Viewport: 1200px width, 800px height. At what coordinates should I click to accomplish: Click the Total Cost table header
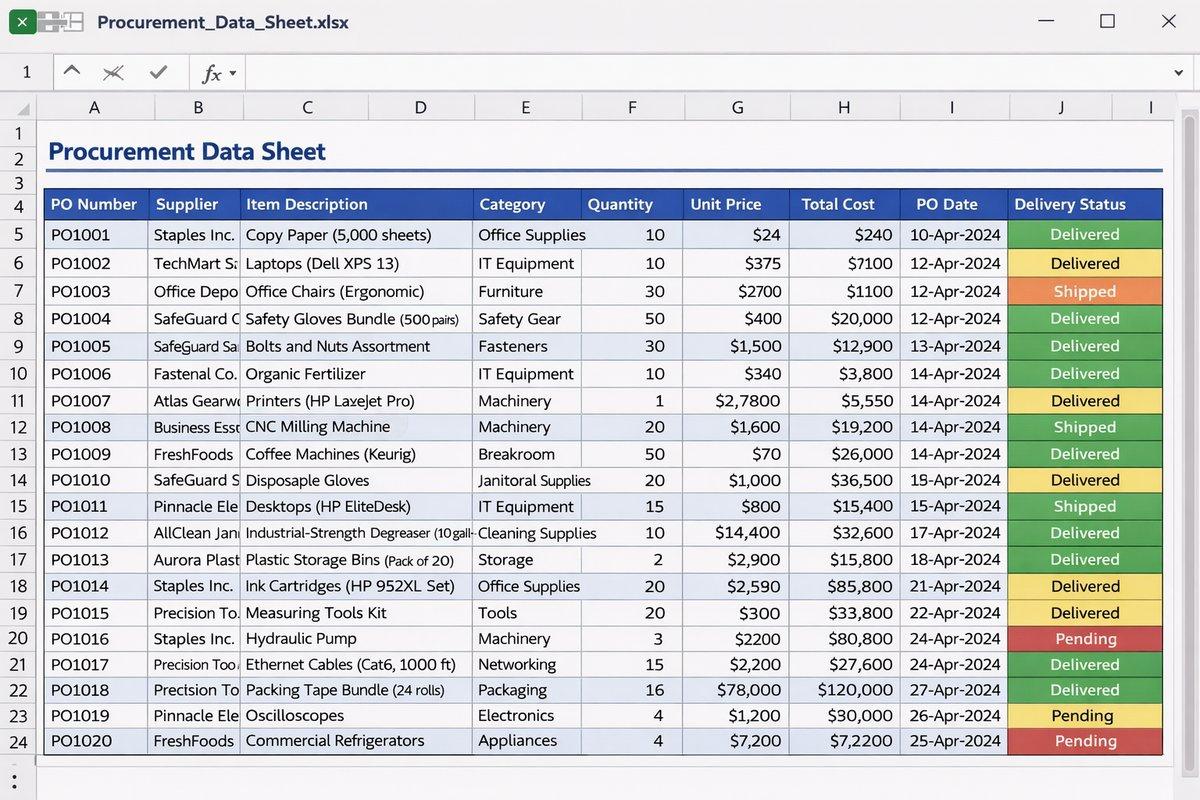pyautogui.click(x=846, y=204)
